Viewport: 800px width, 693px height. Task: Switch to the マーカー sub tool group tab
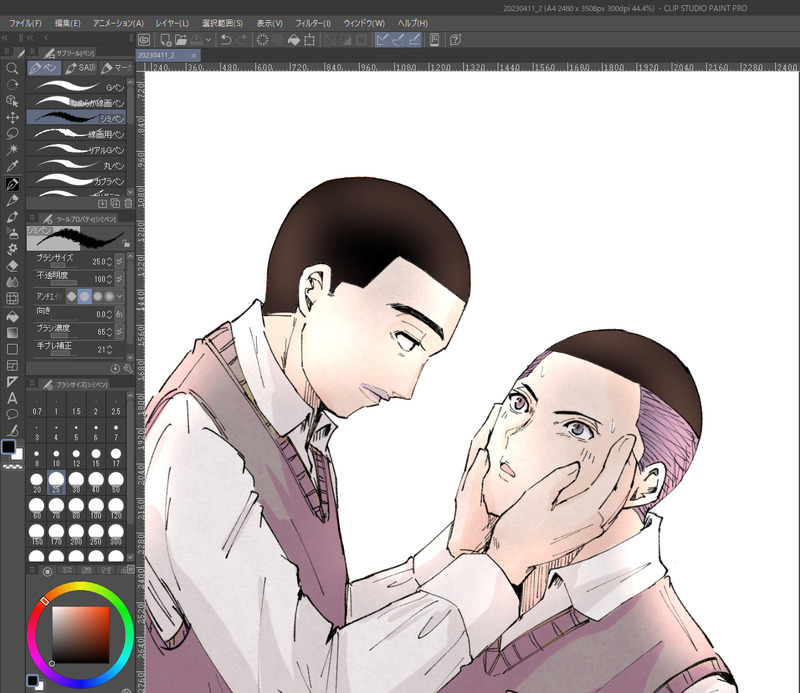[x=116, y=67]
